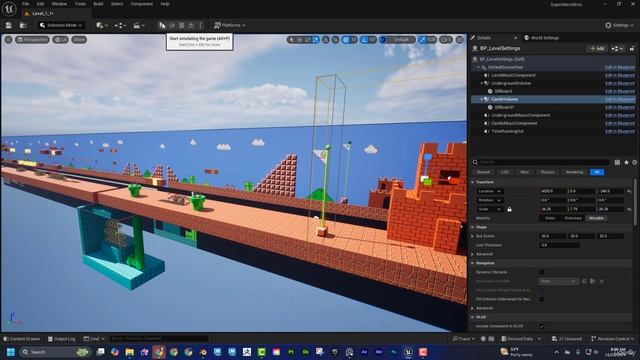
Task: Open the property matrix grid icon
Action: [617, 162]
